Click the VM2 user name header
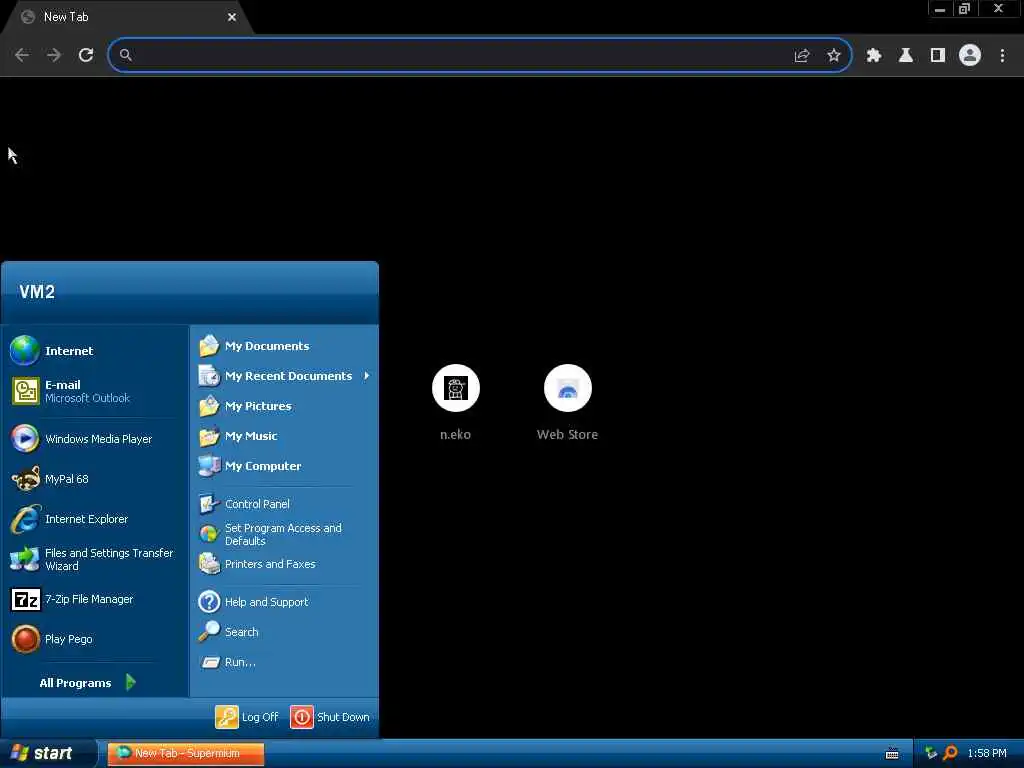The image size is (1024, 768). coord(37,292)
